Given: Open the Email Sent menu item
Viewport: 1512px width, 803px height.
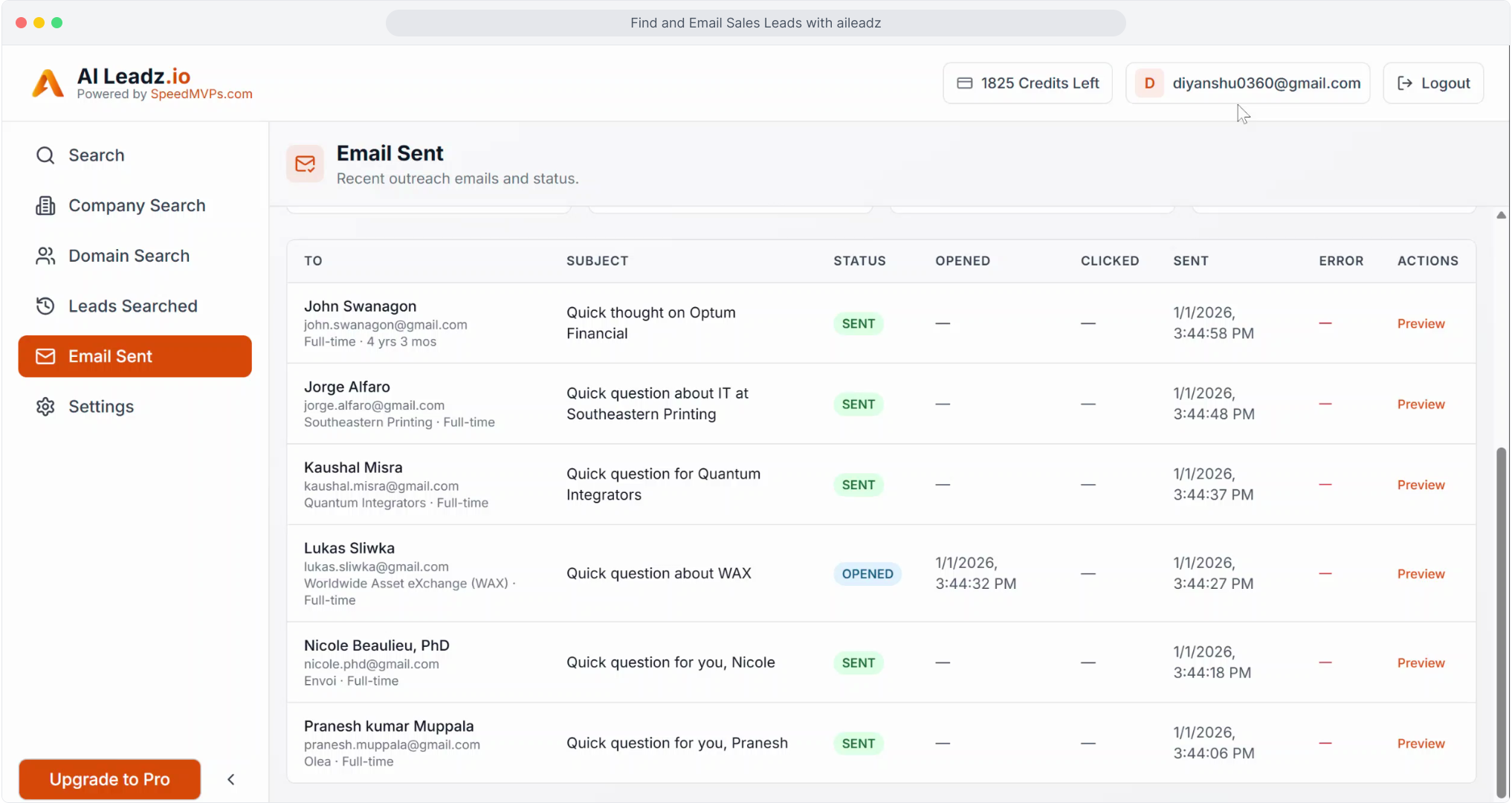Looking at the screenshot, I should (135, 356).
